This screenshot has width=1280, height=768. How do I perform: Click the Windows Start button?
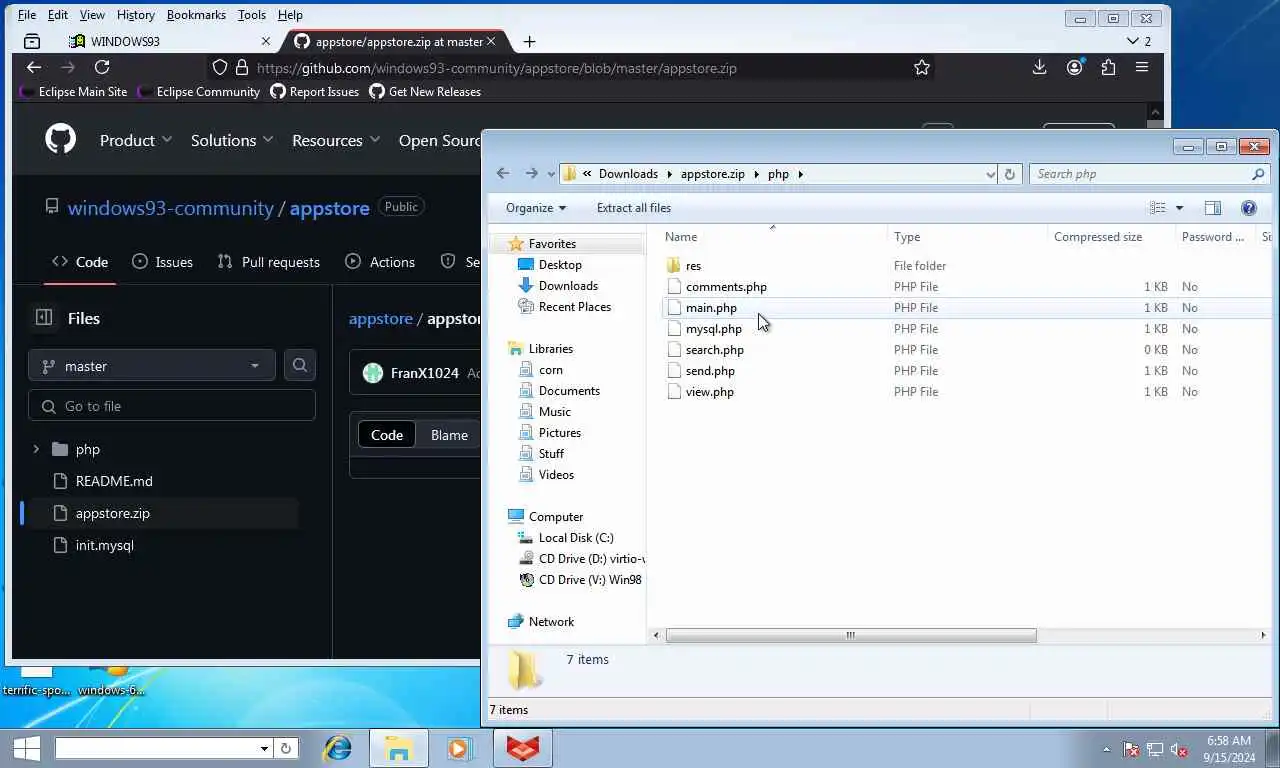click(x=27, y=748)
